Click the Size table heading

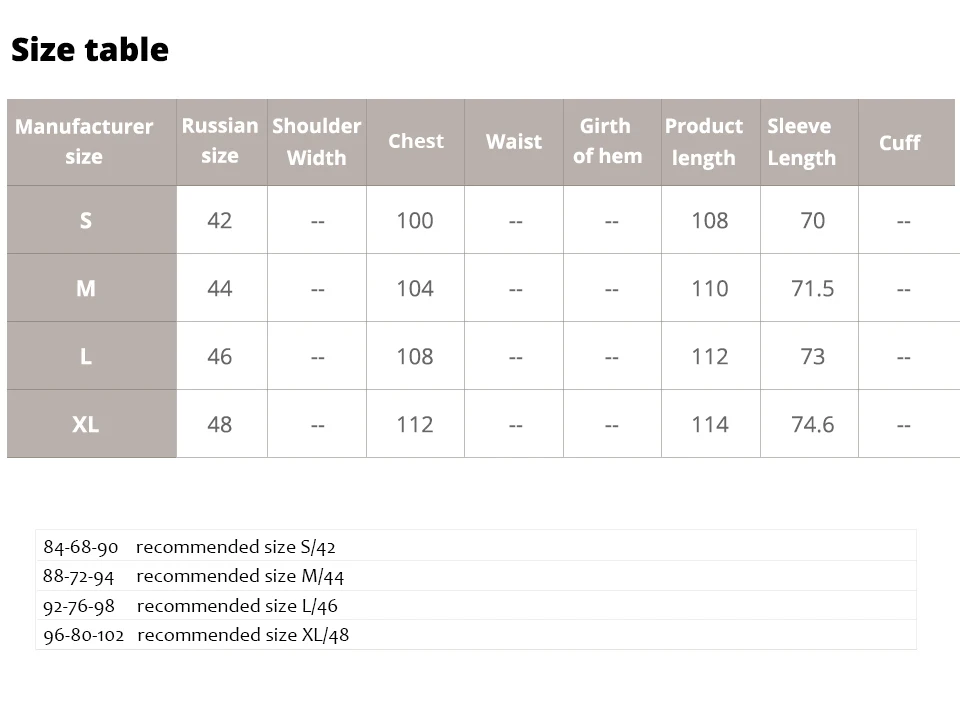tap(90, 50)
